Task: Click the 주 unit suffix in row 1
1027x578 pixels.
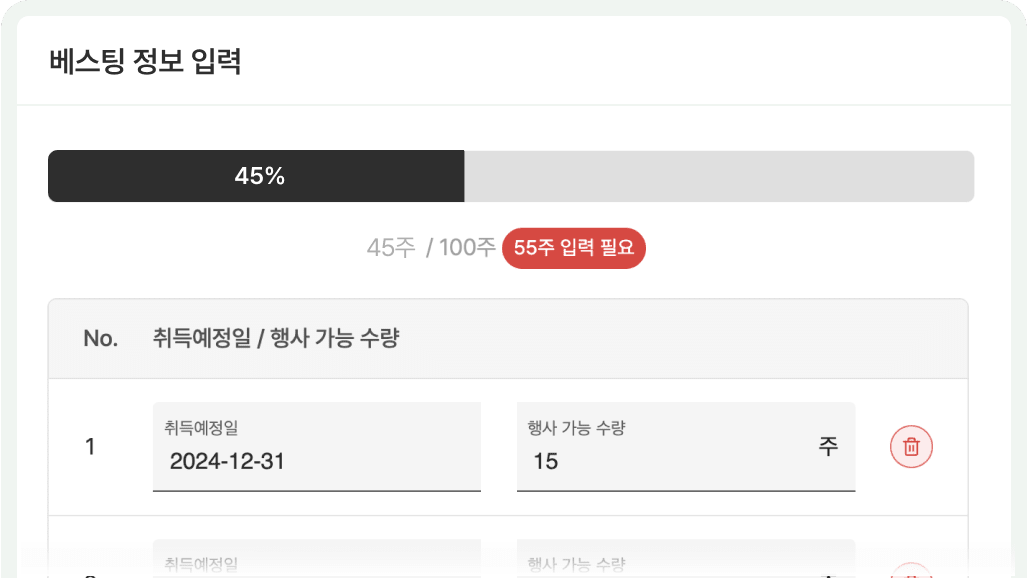Action: point(828,446)
